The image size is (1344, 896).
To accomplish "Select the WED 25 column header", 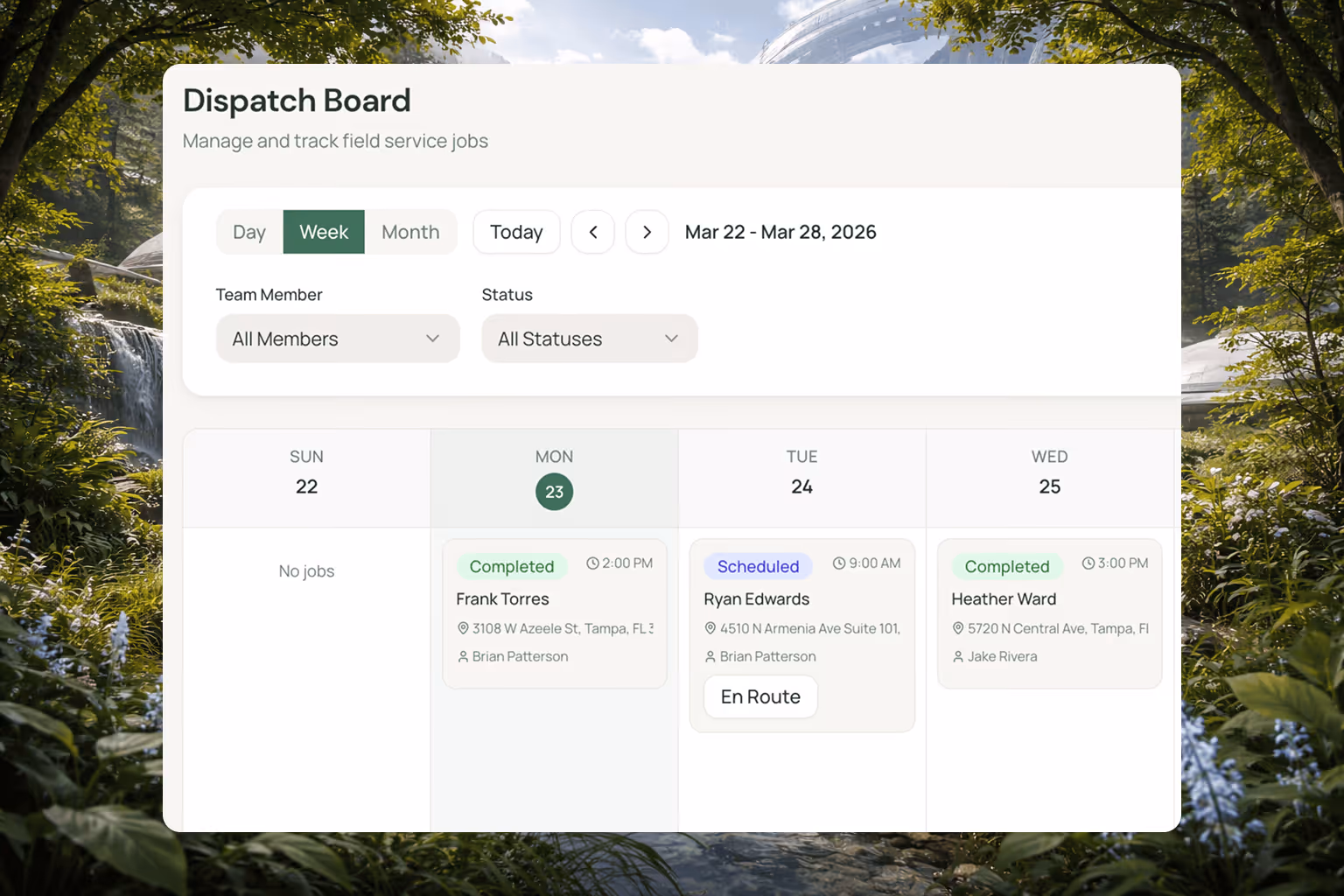I will click(1050, 478).
